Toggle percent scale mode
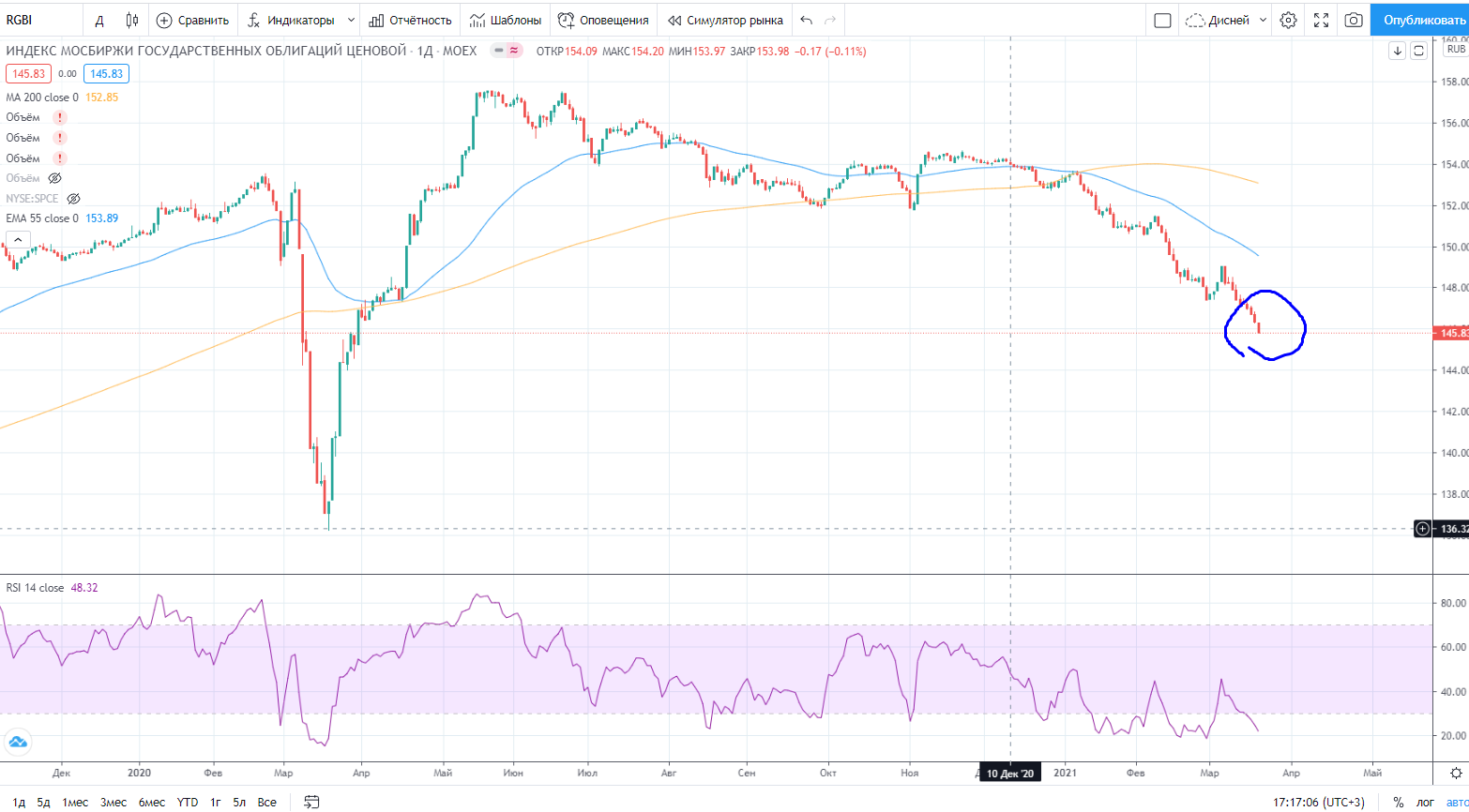 click(x=1398, y=802)
